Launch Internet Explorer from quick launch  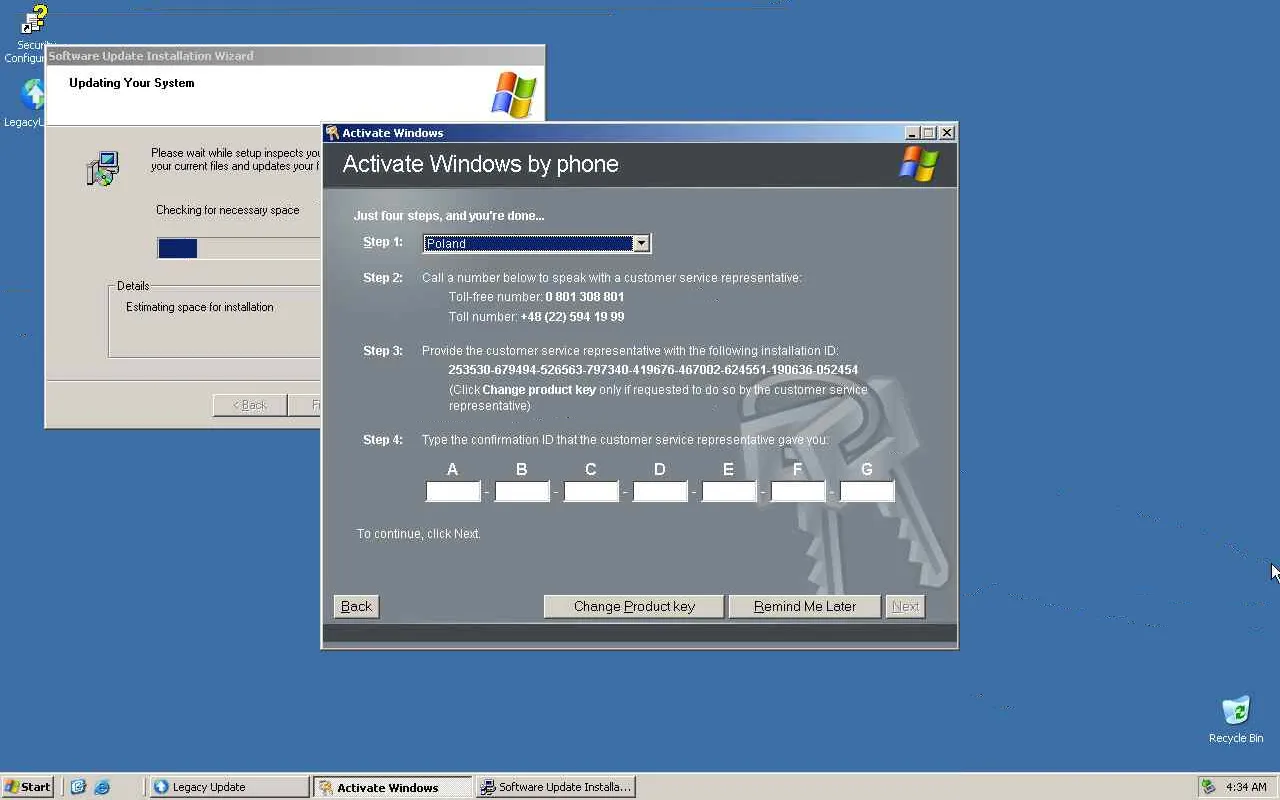tap(102, 787)
